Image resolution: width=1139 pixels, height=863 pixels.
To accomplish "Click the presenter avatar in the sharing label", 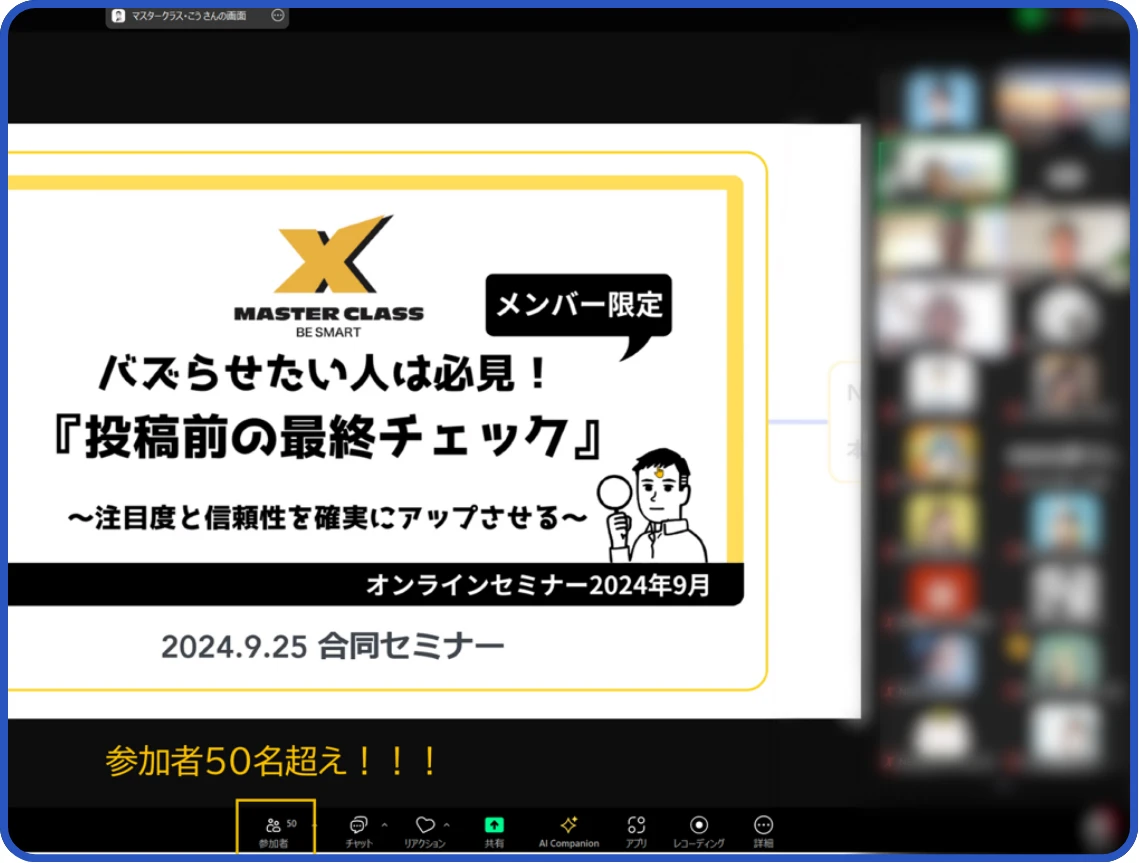I will tap(118, 15).
